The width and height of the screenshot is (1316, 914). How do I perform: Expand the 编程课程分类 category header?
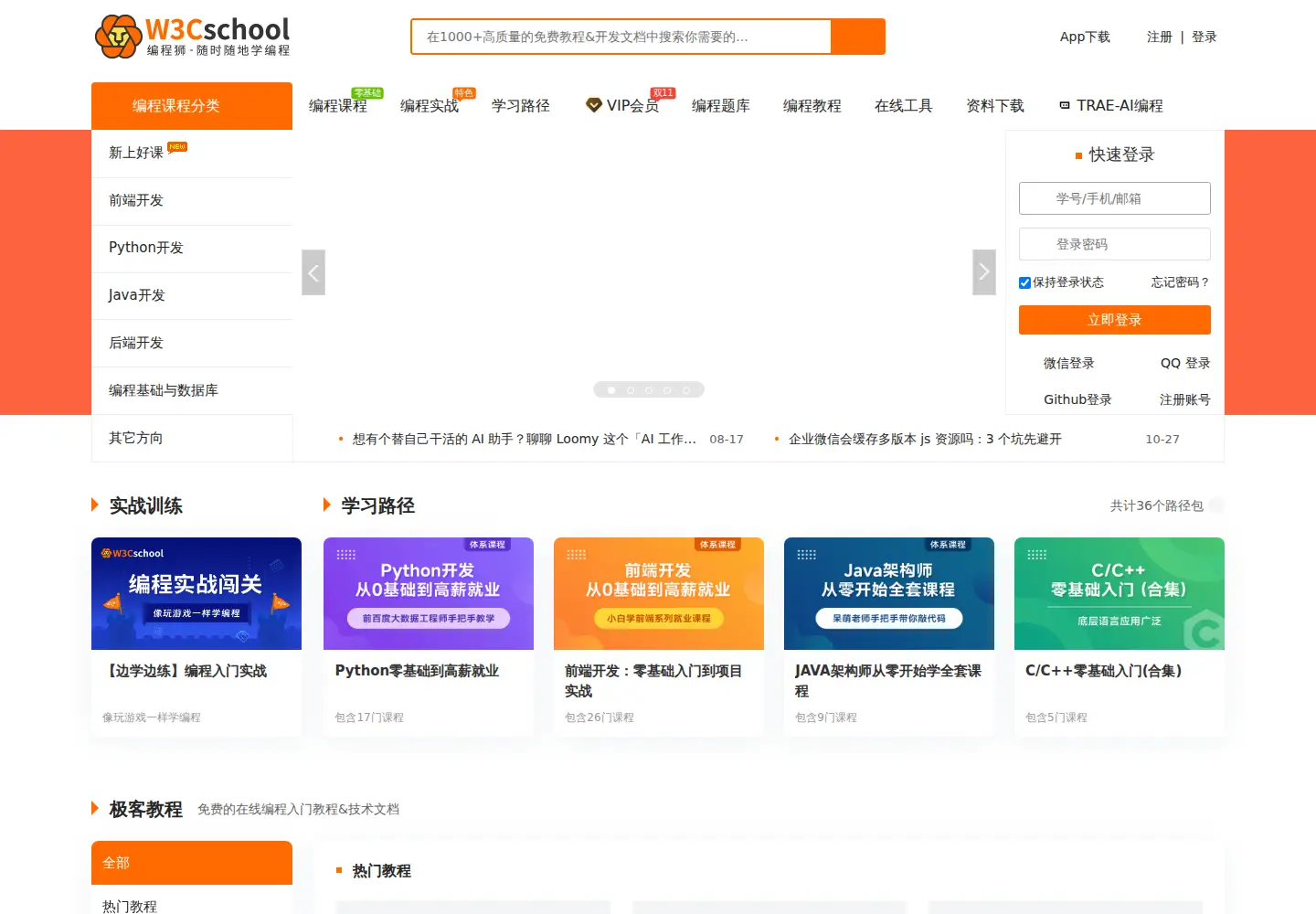pos(192,106)
